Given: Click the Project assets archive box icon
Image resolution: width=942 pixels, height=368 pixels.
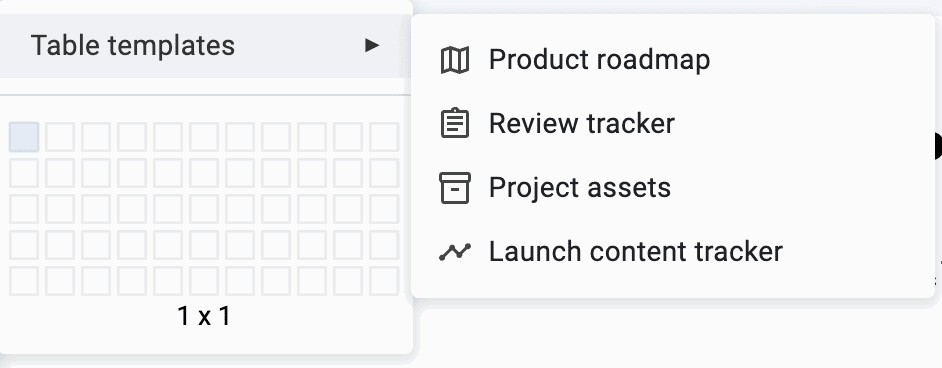Looking at the screenshot, I should click(x=455, y=188).
